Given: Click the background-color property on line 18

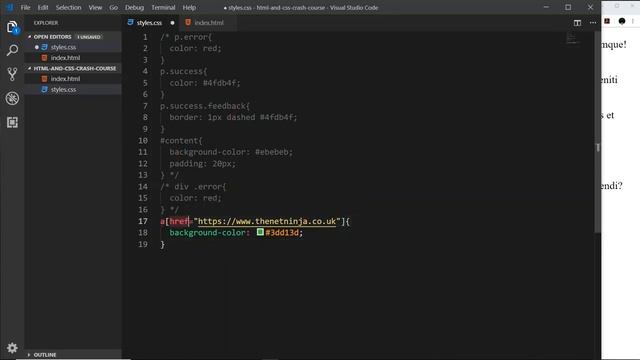Looking at the screenshot, I should coord(207,233).
